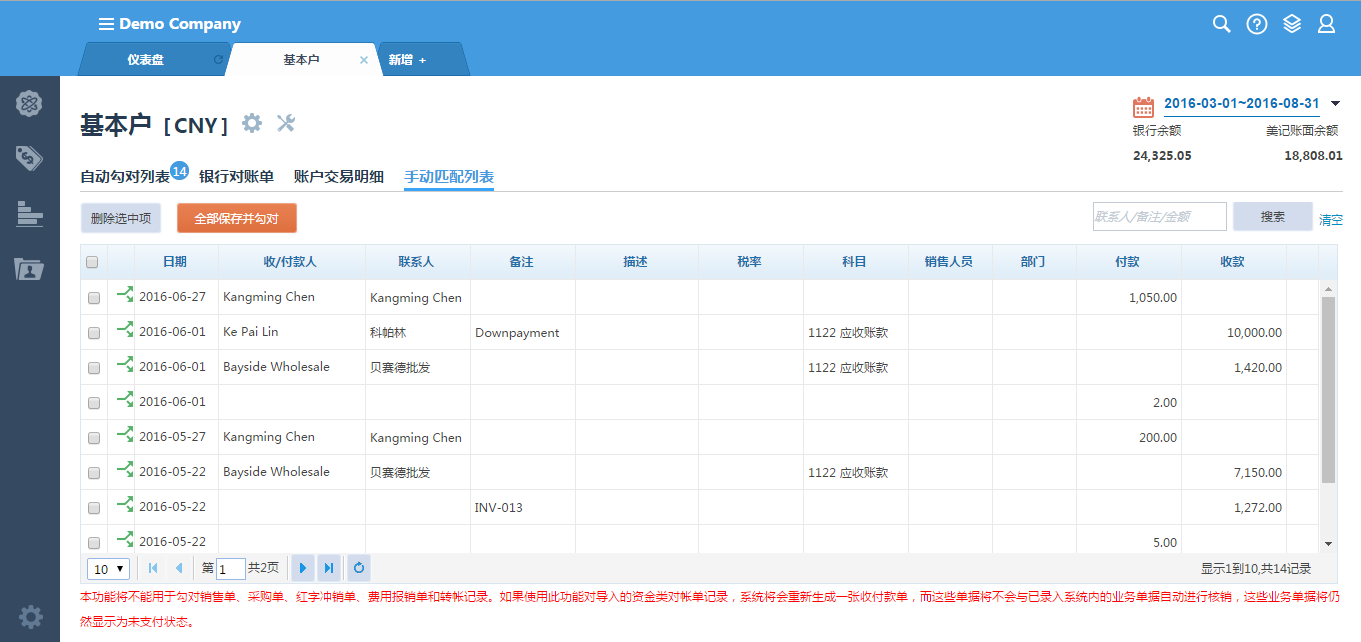This screenshot has width=1361, height=642.
Task: Open the page size dropdown showing 10
Action: point(109,569)
